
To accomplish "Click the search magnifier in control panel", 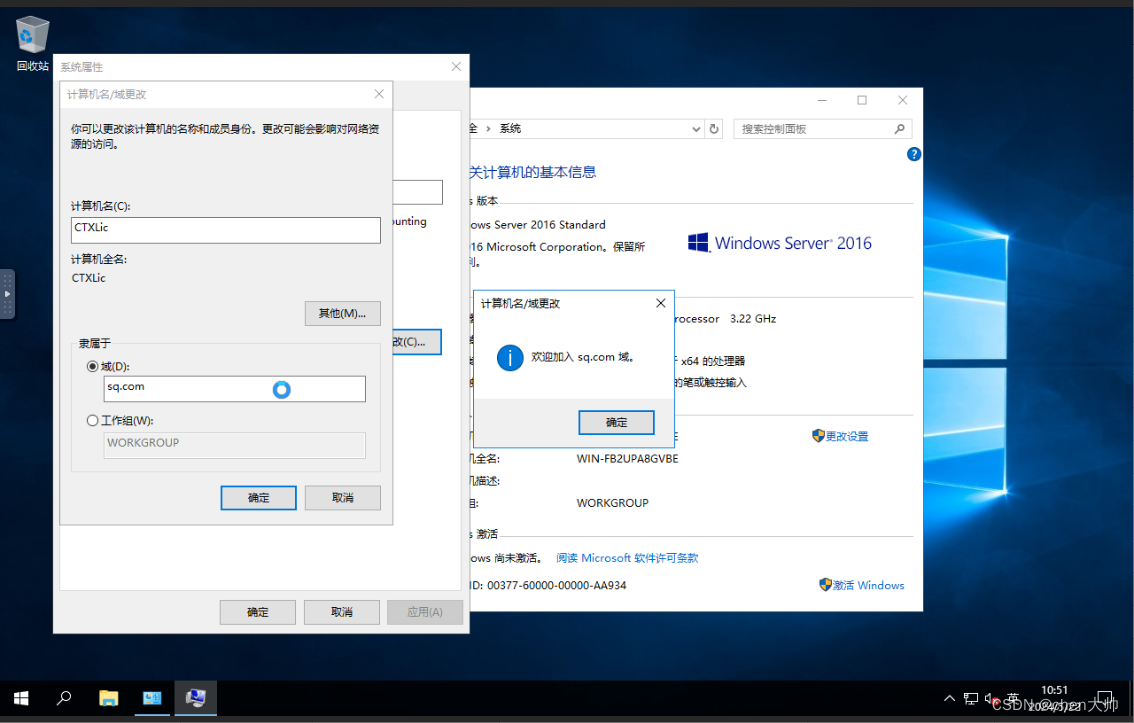I will pyautogui.click(x=900, y=129).
